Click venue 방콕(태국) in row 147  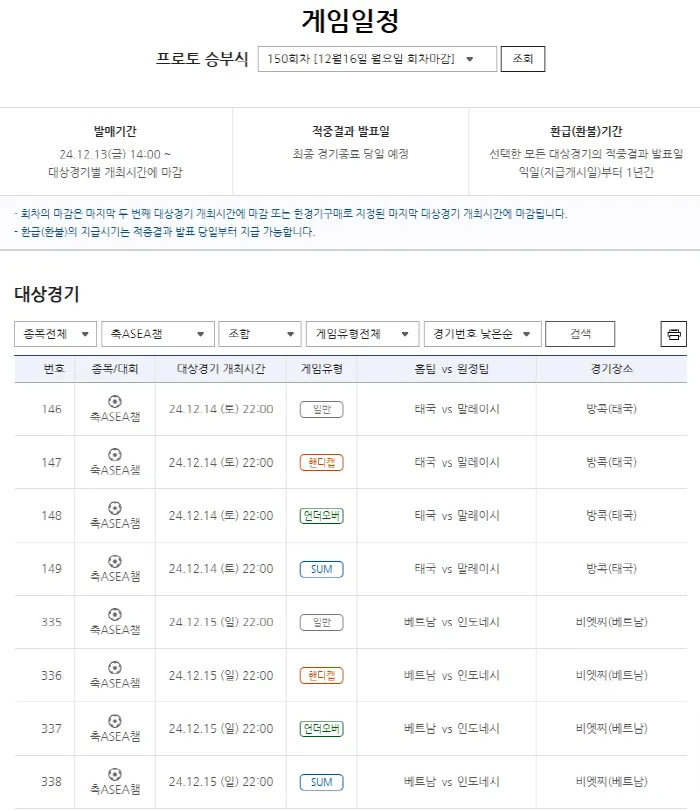click(x=612, y=462)
